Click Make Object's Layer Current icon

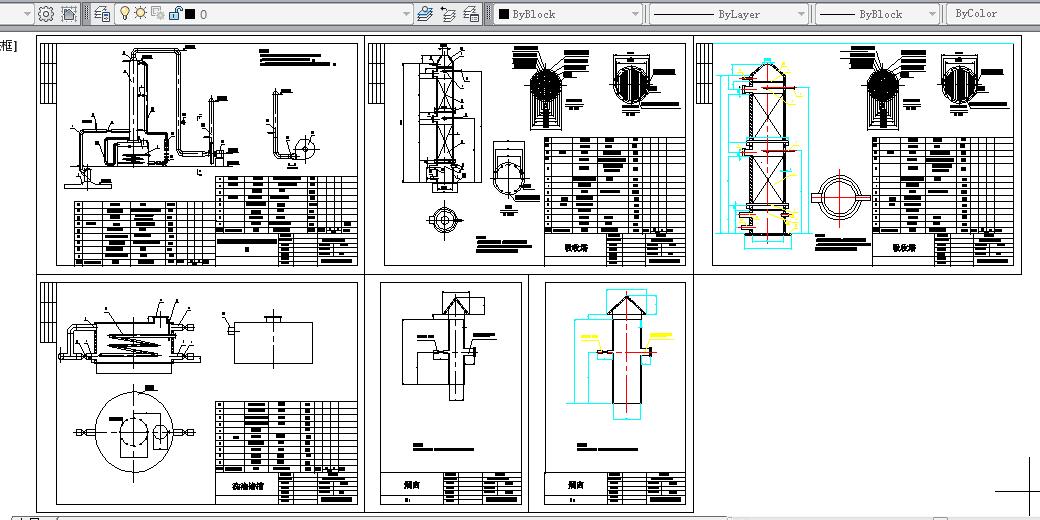[425, 13]
